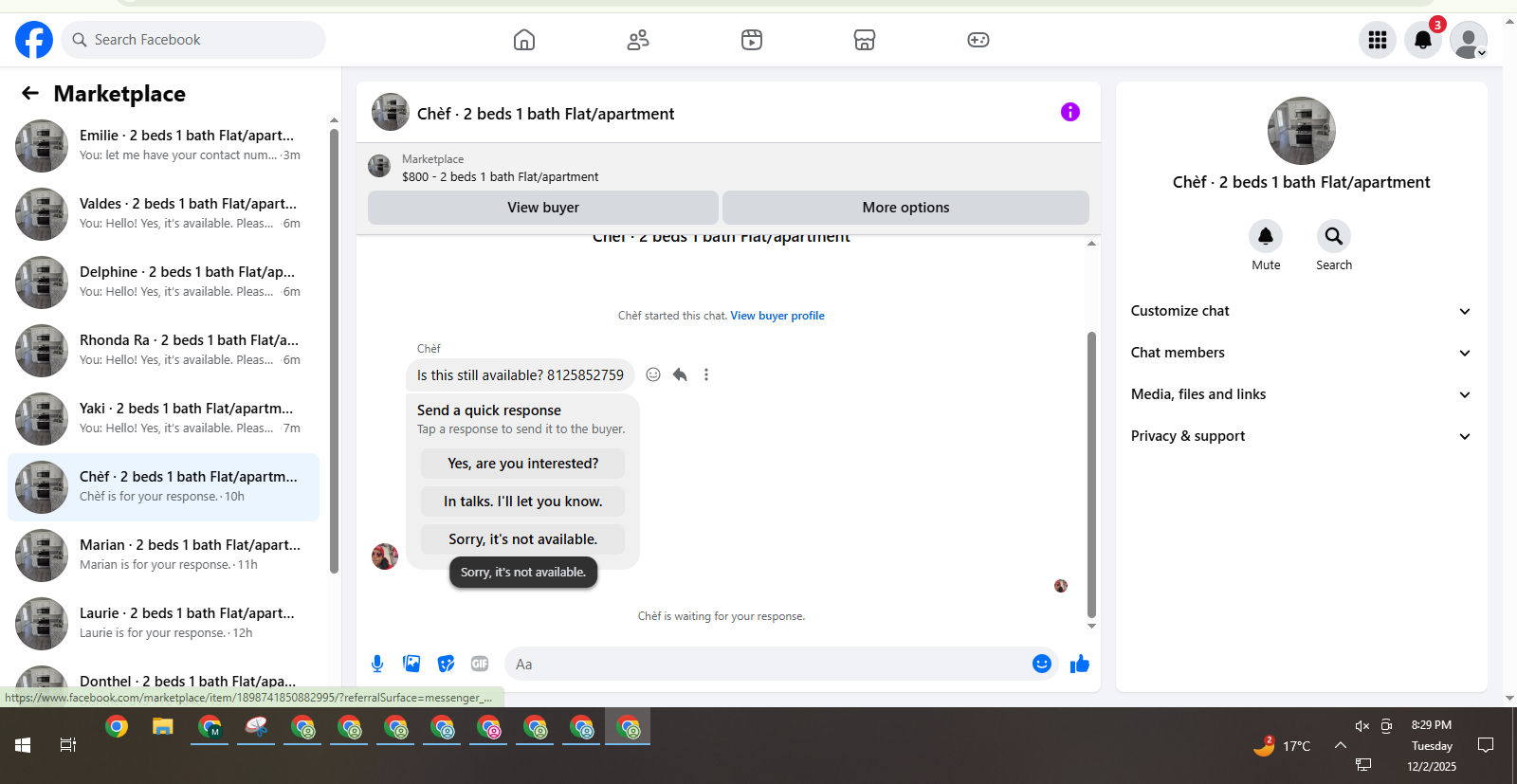Click the voice clip microphone icon
This screenshot has height=784, width=1517.
377,664
